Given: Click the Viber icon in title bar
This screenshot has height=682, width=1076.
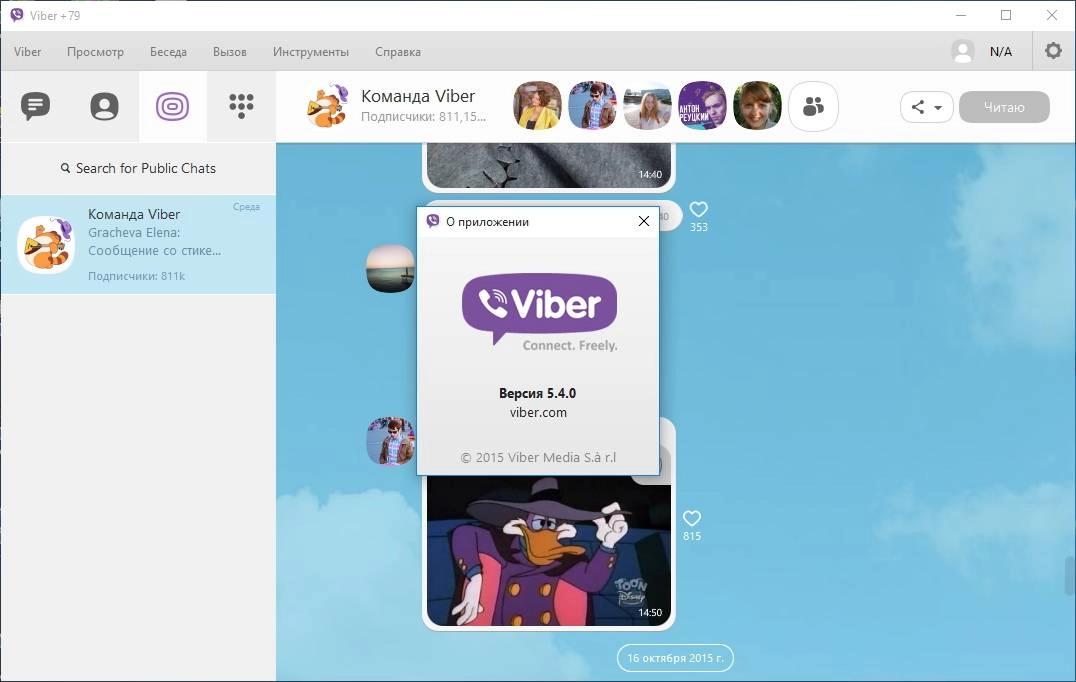Looking at the screenshot, I should tap(16, 15).
